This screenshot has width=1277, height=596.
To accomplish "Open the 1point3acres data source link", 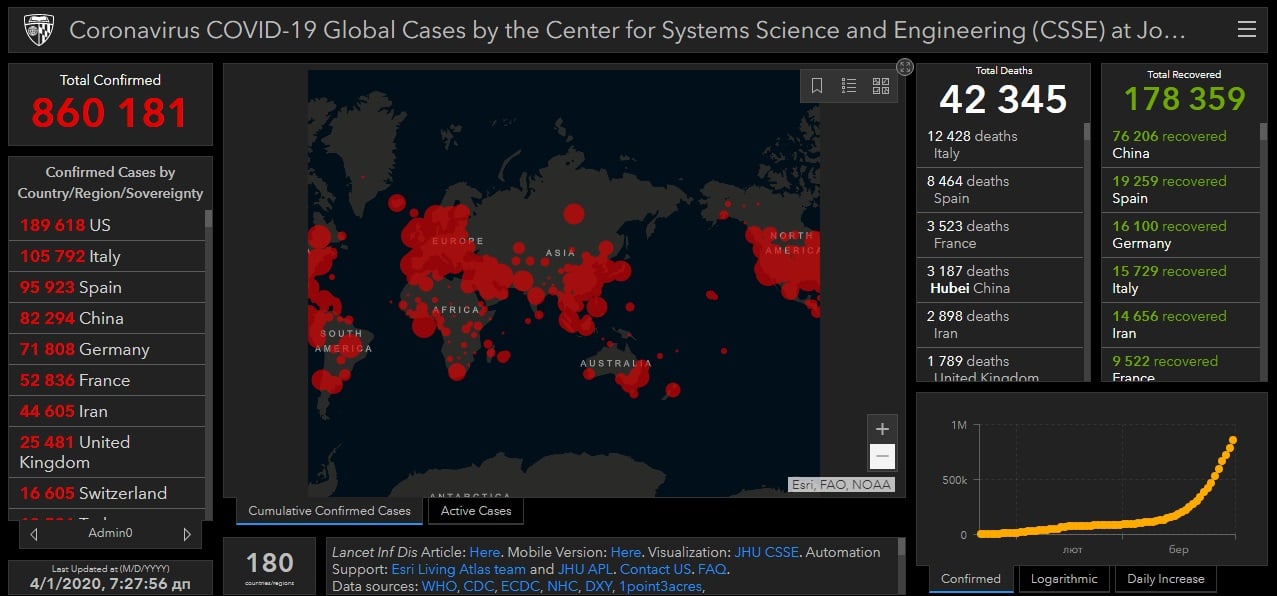I will pyautogui.click(x=661, y=586).
